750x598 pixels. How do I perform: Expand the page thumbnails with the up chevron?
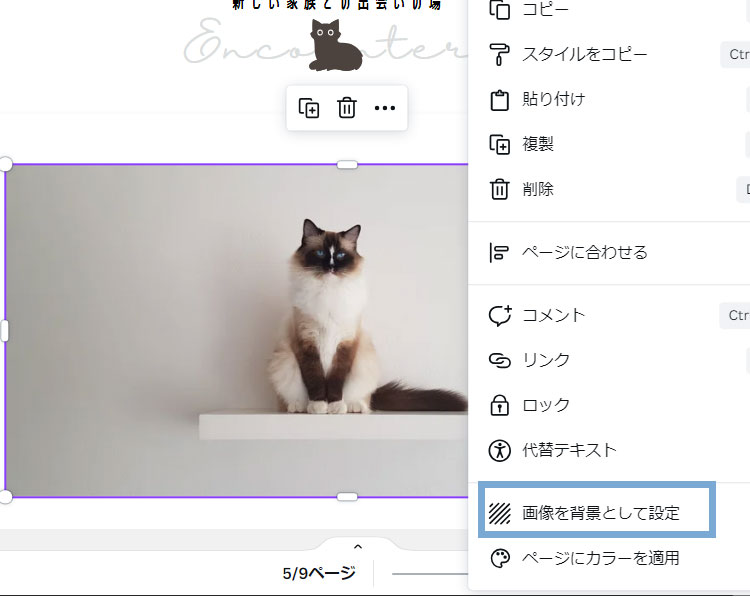pos(358,546)
